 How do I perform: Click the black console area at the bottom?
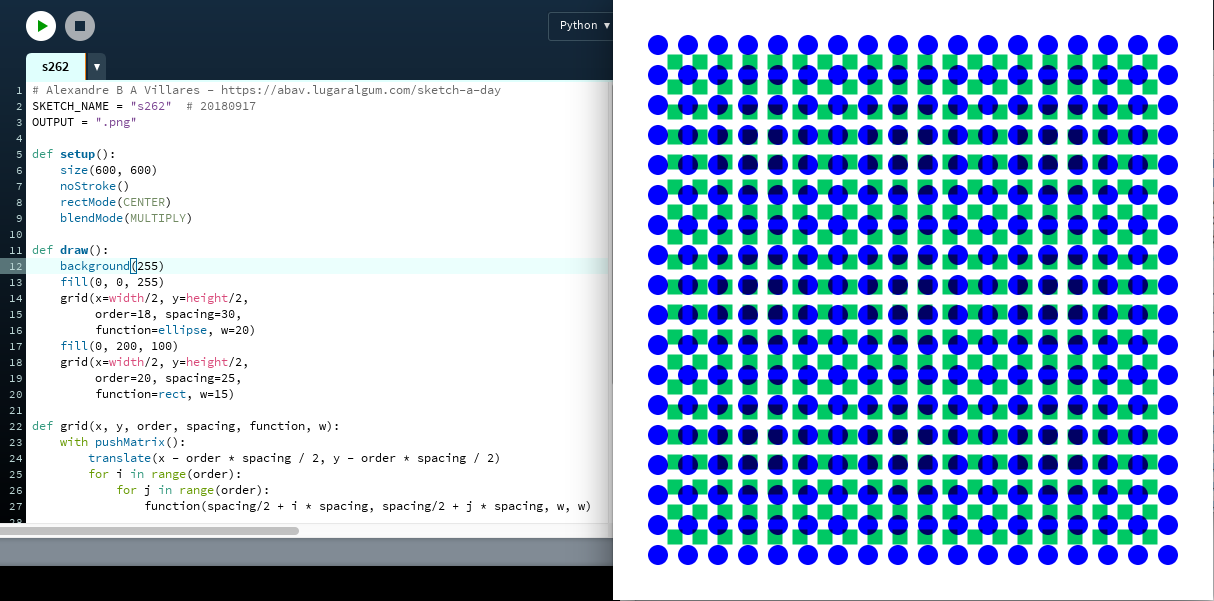click(x=300, y=583)
